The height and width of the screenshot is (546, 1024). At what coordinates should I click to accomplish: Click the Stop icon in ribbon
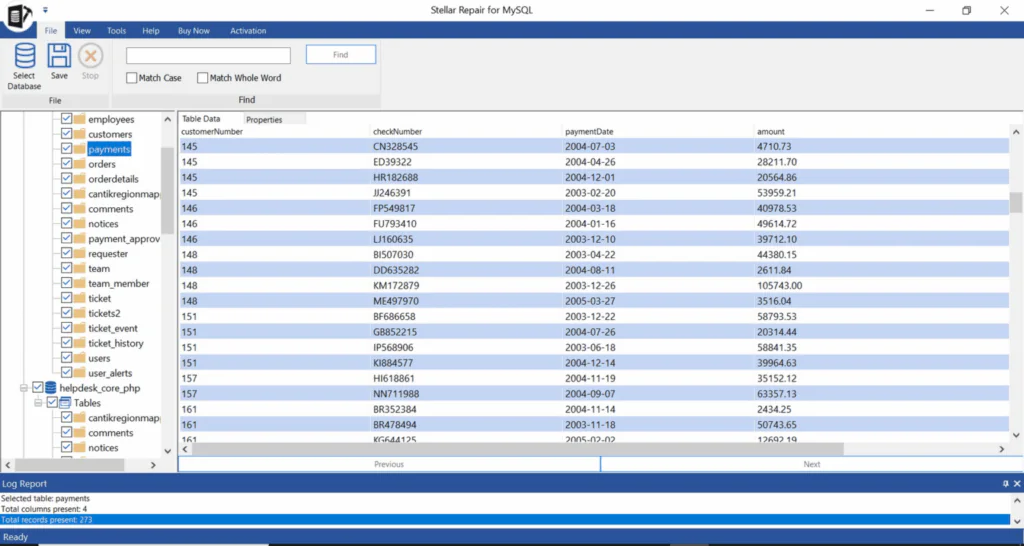90,56
